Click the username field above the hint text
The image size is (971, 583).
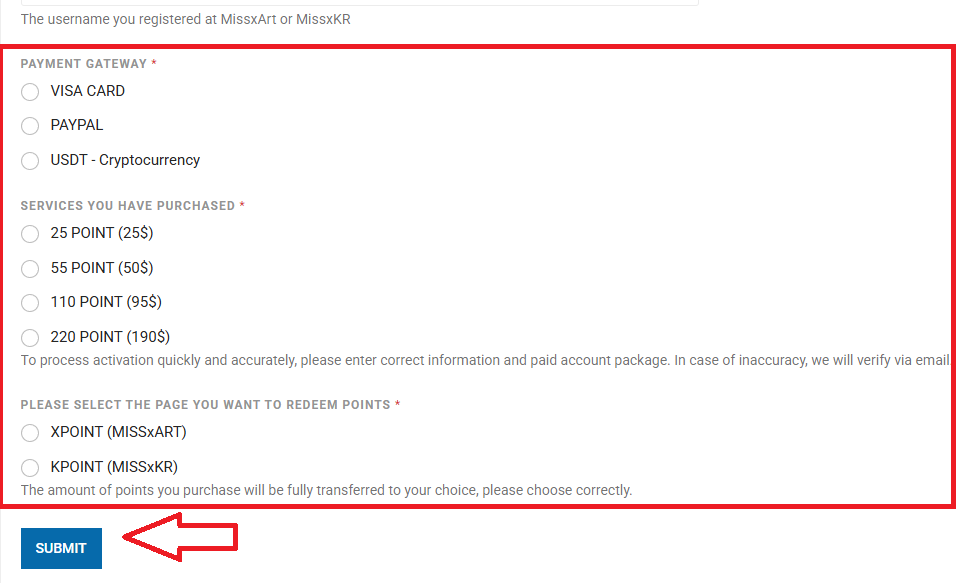pyautogui.click(x=359, y=3)
